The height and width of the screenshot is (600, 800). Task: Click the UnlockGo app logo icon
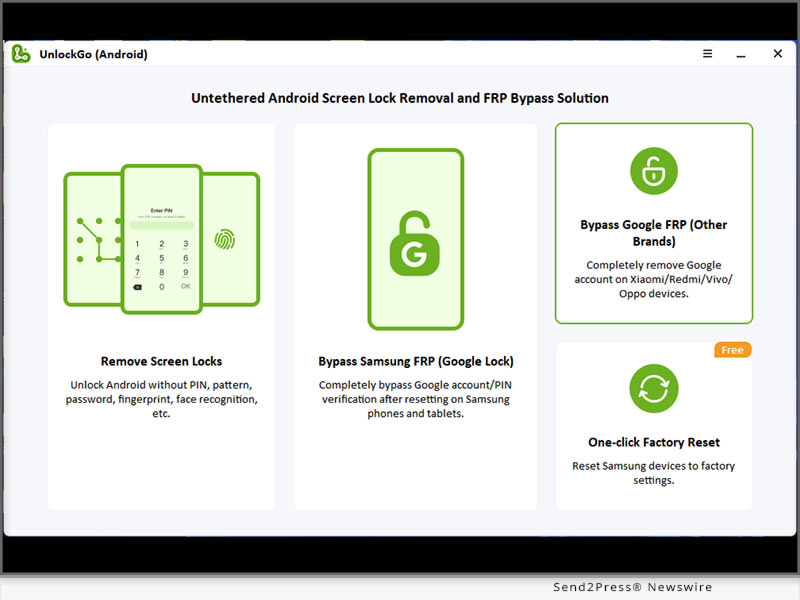click(x=21, y=54)
